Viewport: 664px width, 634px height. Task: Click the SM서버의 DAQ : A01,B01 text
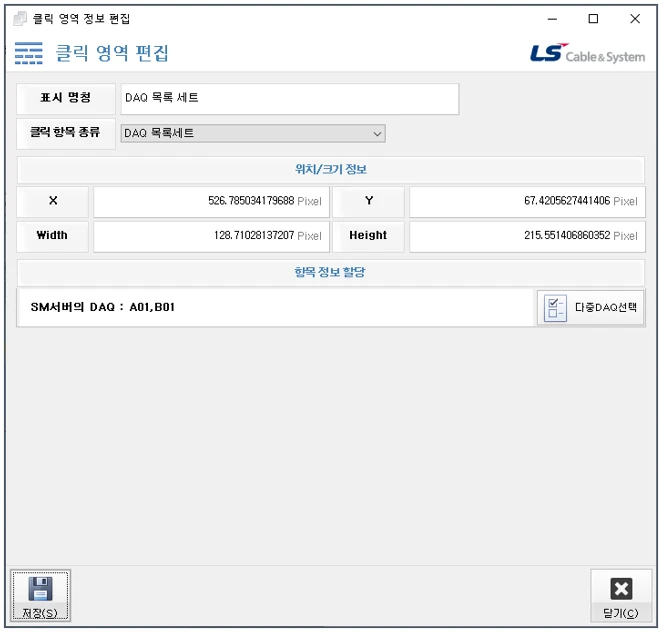coord(102,307)
